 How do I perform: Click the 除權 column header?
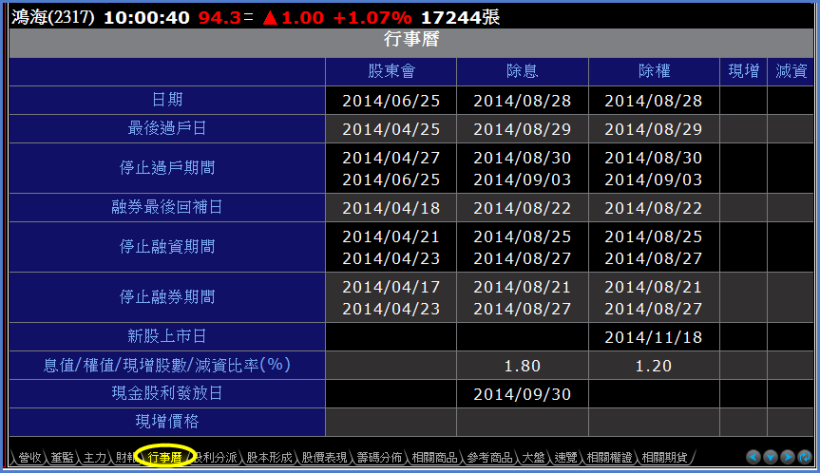(654, 71)
